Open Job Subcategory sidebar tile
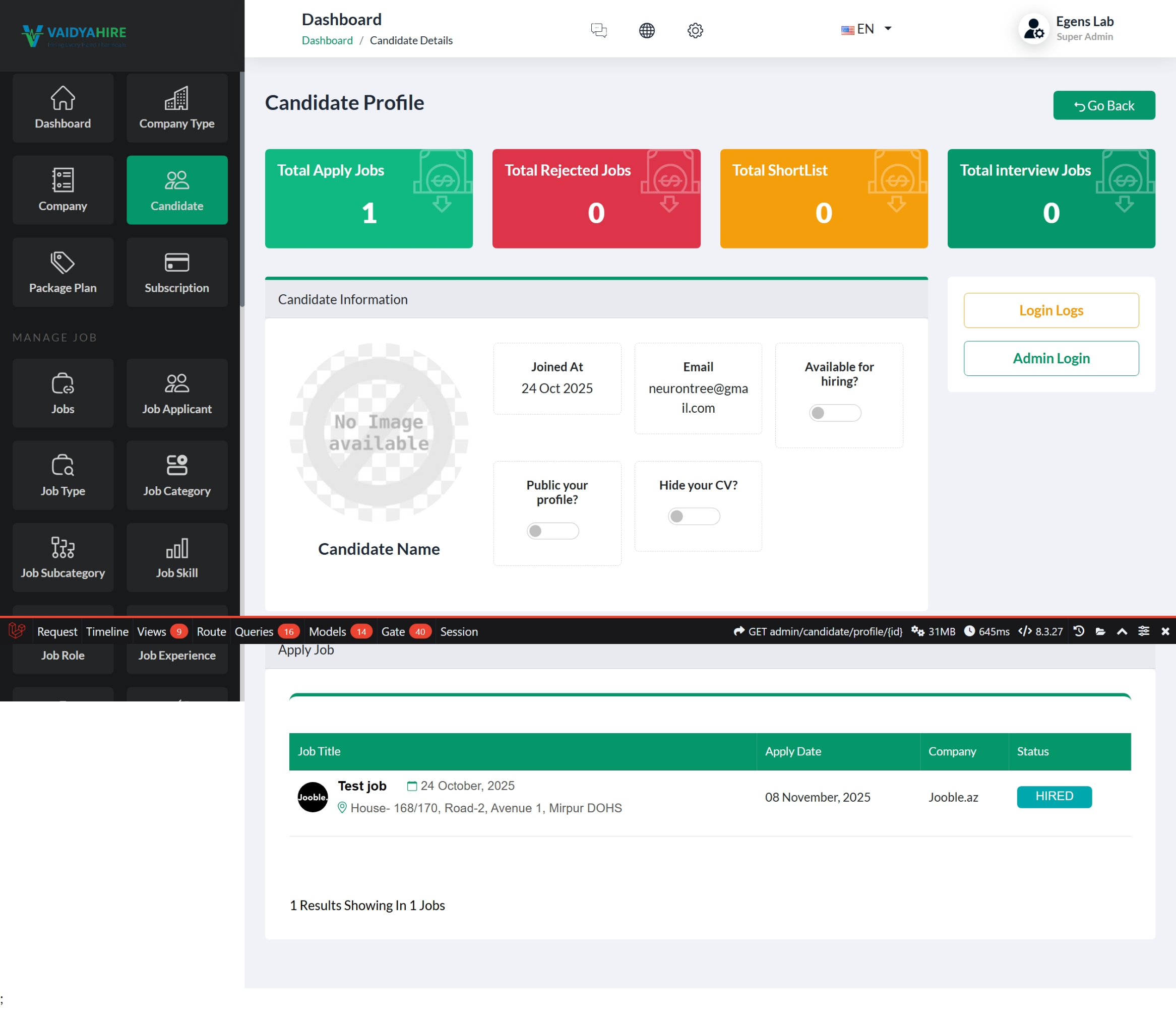The image size is (1176, 1033). click(63, 557)
